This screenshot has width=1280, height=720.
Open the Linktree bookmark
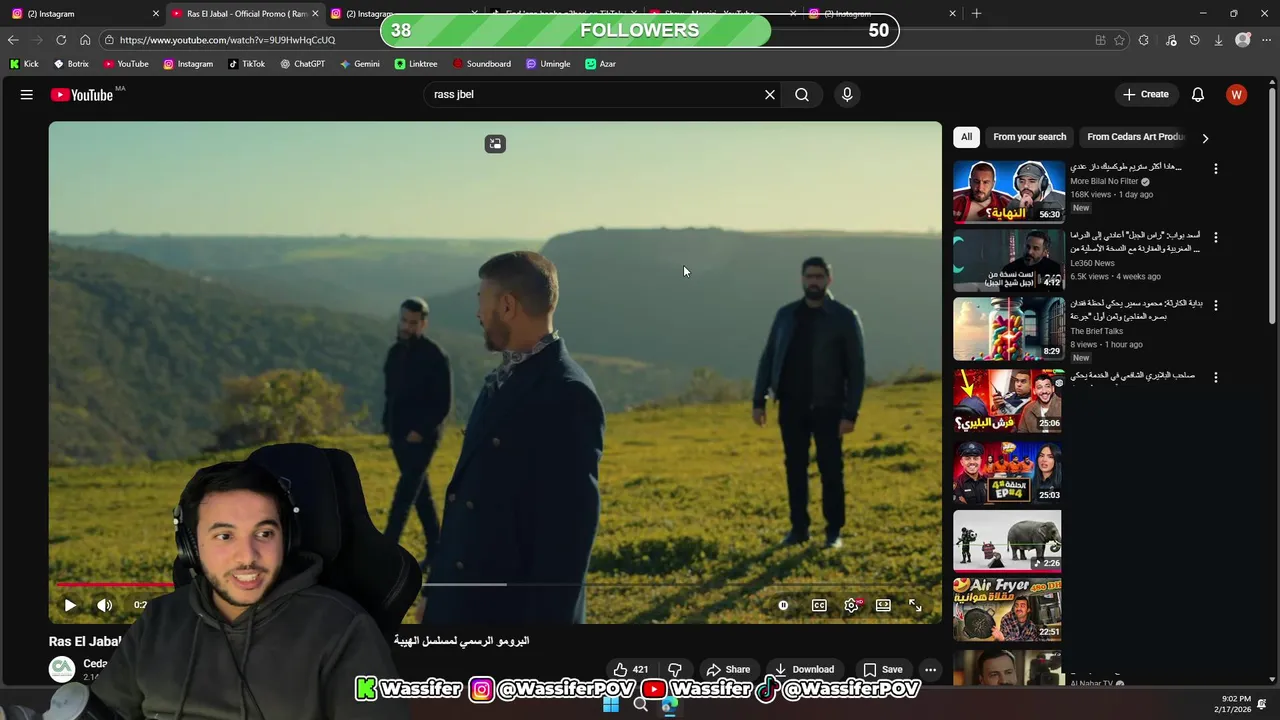click(416, 64)
